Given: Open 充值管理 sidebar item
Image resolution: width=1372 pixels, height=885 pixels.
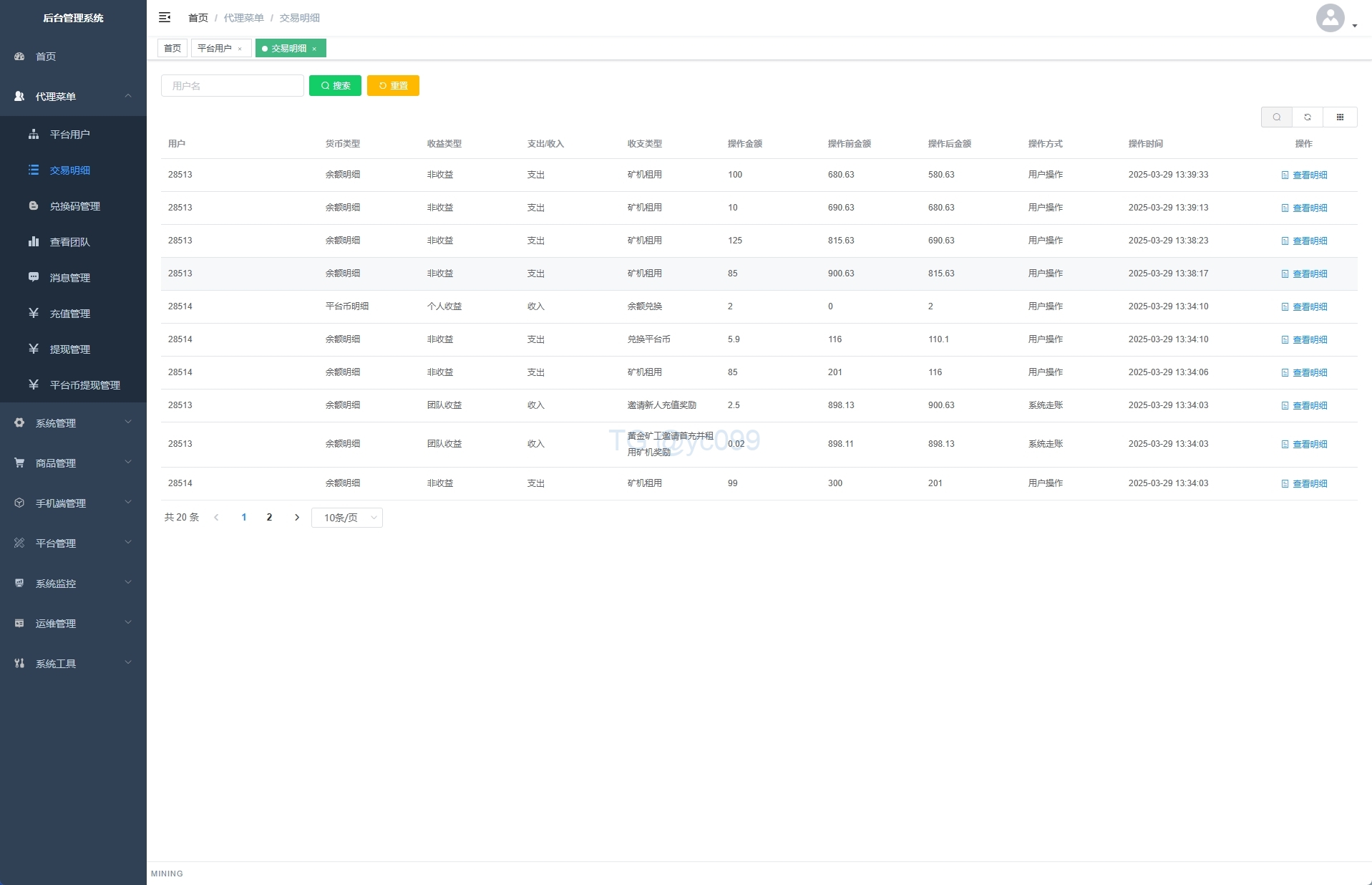Looking at the screenshot, I should [69, 314].
